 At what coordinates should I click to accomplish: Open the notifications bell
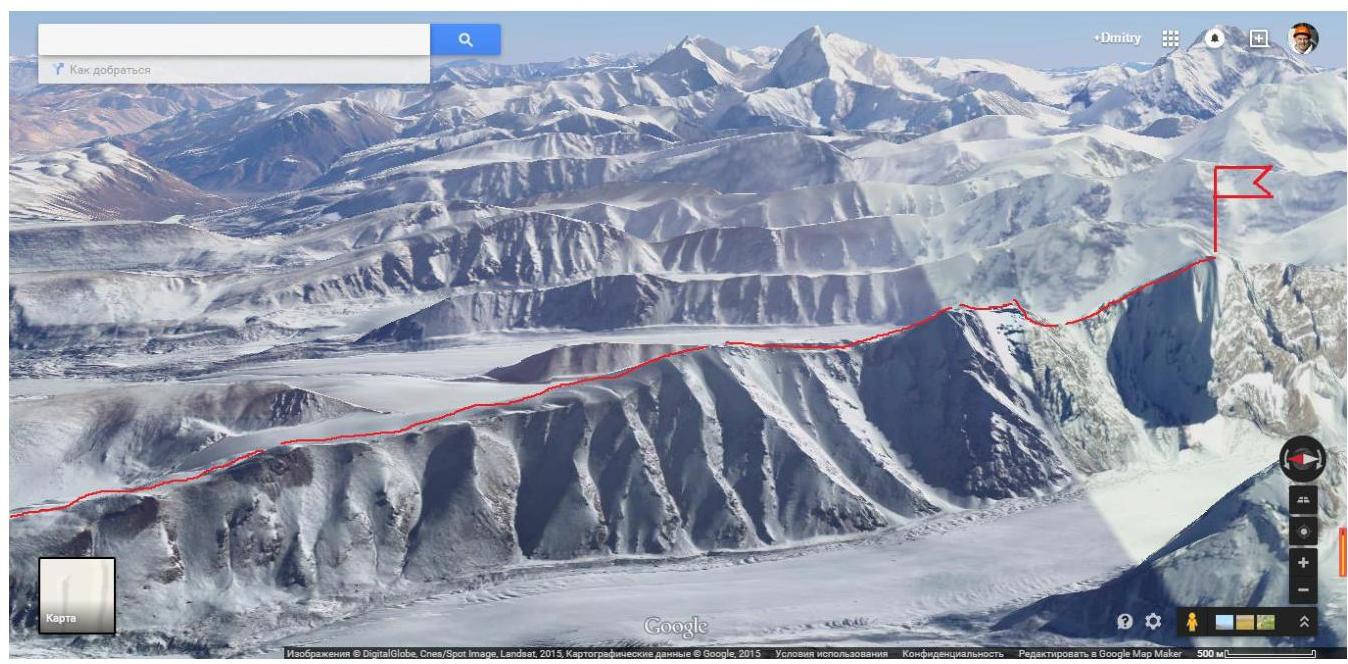click(x=1216, y=38)
